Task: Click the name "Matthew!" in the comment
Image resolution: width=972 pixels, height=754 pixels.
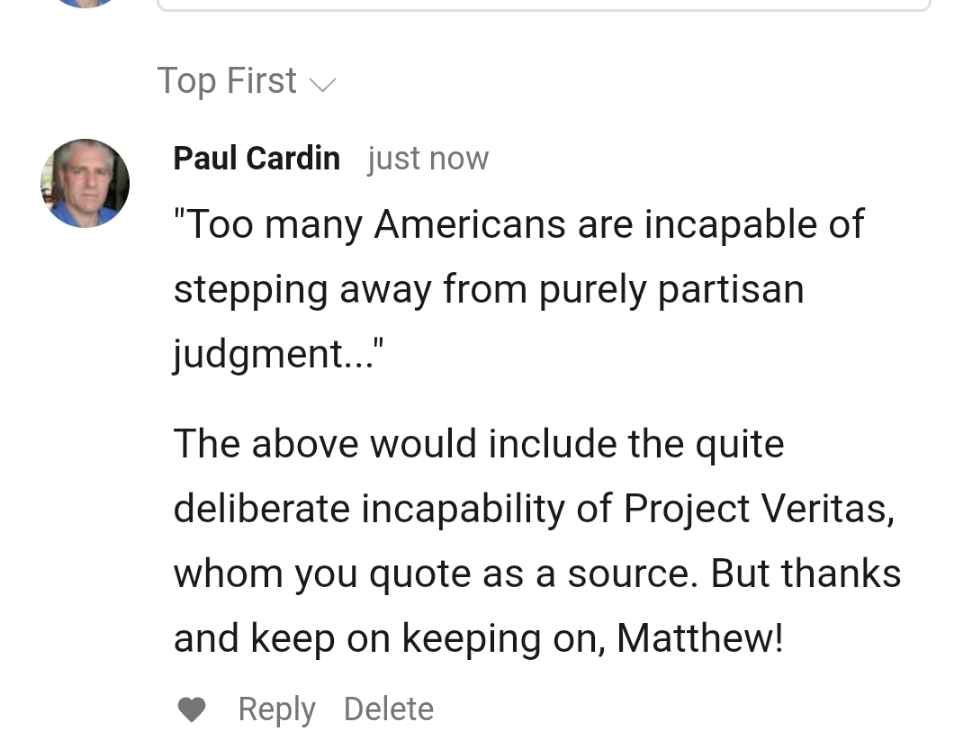Action: (x=700, y=638)
